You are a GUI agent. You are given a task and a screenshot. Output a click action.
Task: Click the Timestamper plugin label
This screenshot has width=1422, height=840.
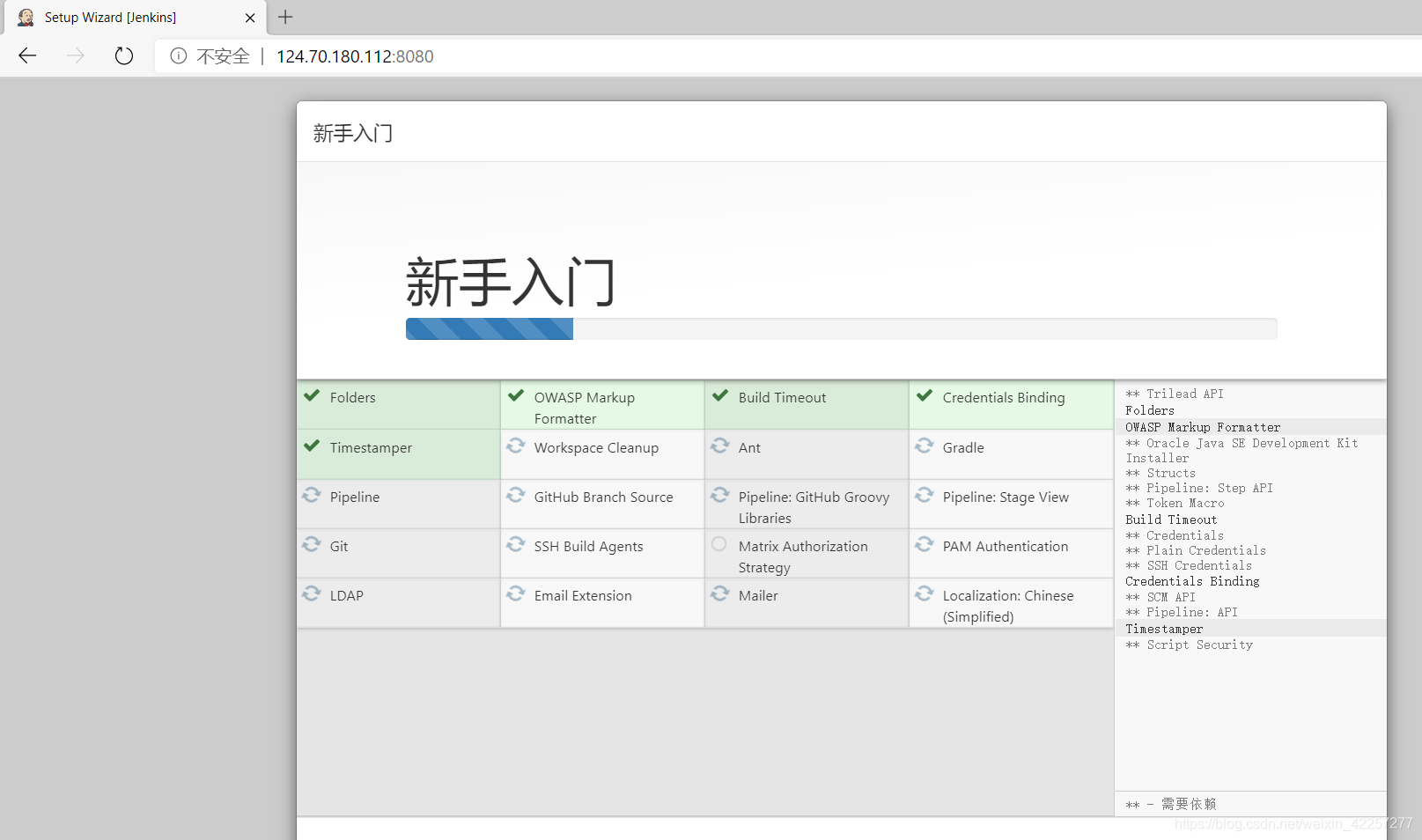(371, 448)
